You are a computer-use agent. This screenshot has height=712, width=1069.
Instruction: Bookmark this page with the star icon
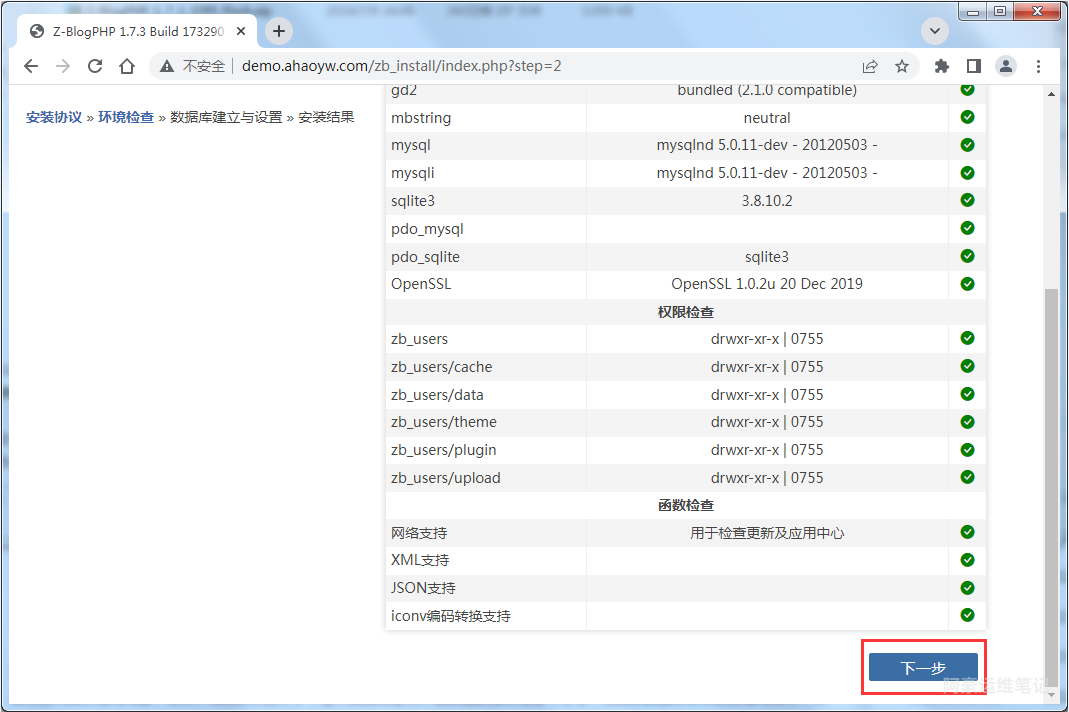902,66
